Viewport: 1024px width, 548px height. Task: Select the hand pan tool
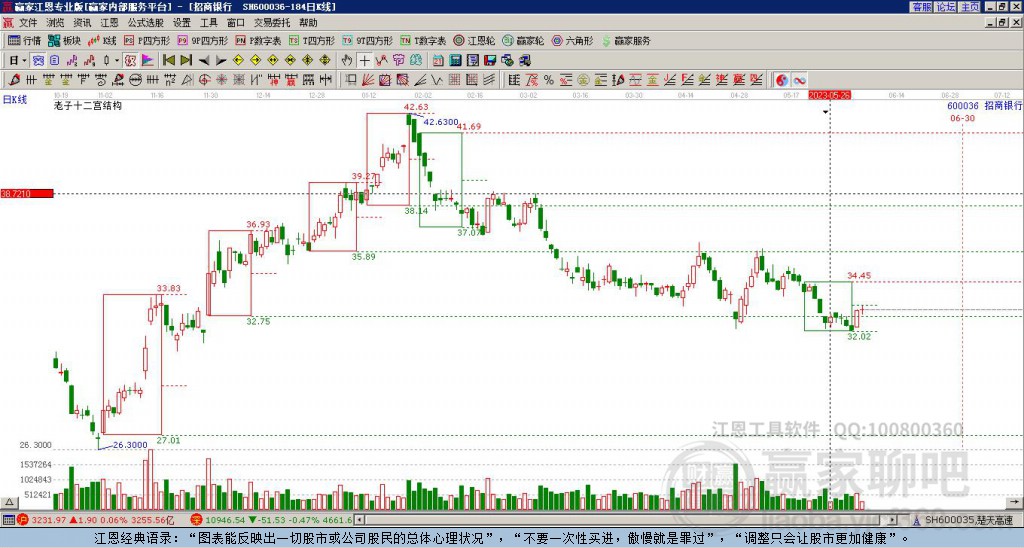347,60
